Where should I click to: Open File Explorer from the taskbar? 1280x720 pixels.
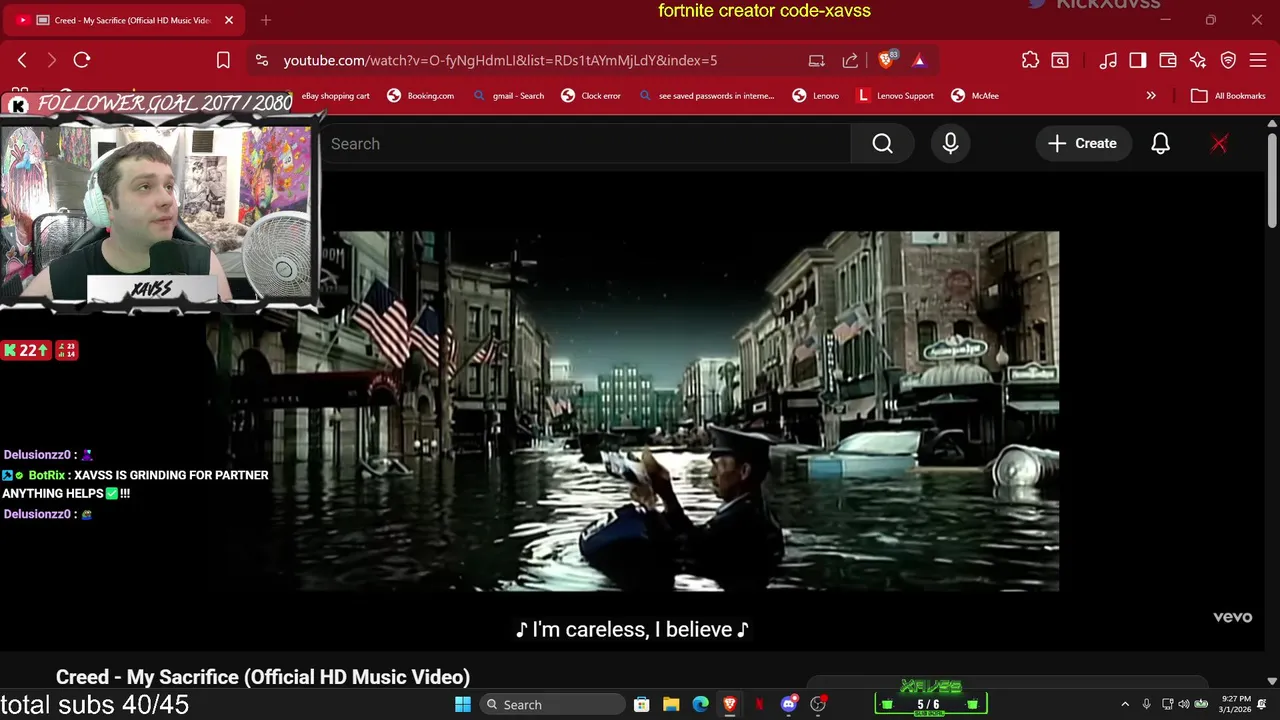click(x=671, y=704)
